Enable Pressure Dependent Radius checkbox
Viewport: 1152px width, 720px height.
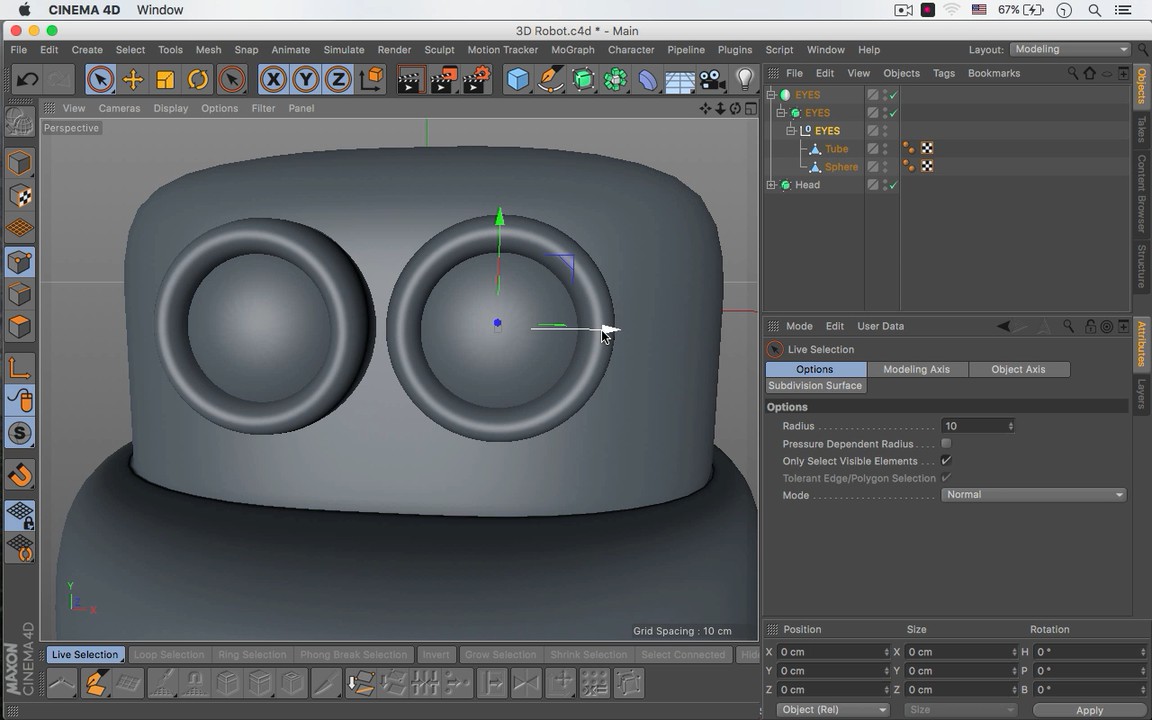[946, 444]
